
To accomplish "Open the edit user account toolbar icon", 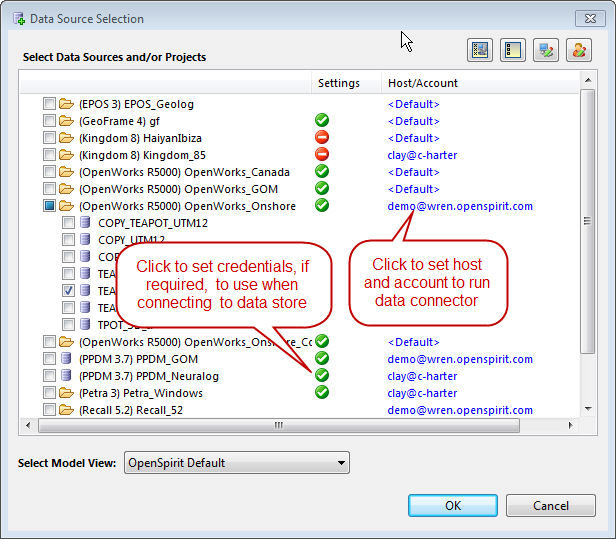I will 579,50.
